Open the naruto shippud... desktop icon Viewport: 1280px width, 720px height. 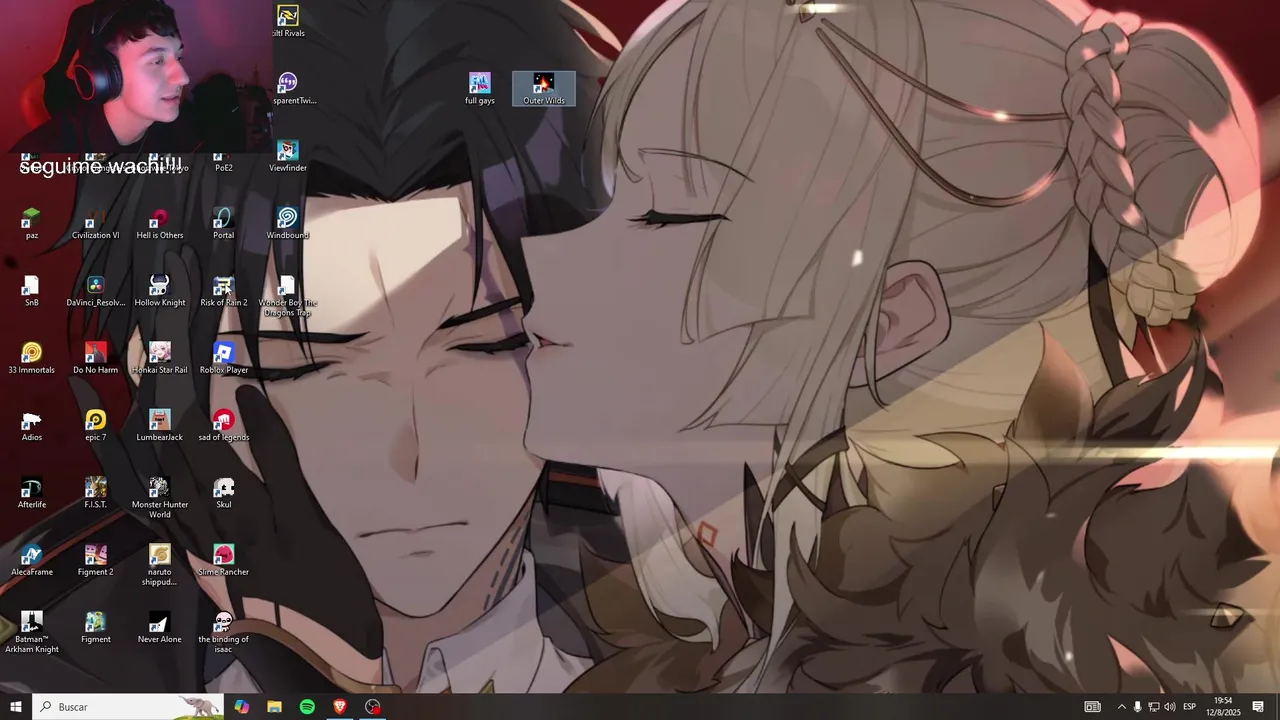click(160, 566)
